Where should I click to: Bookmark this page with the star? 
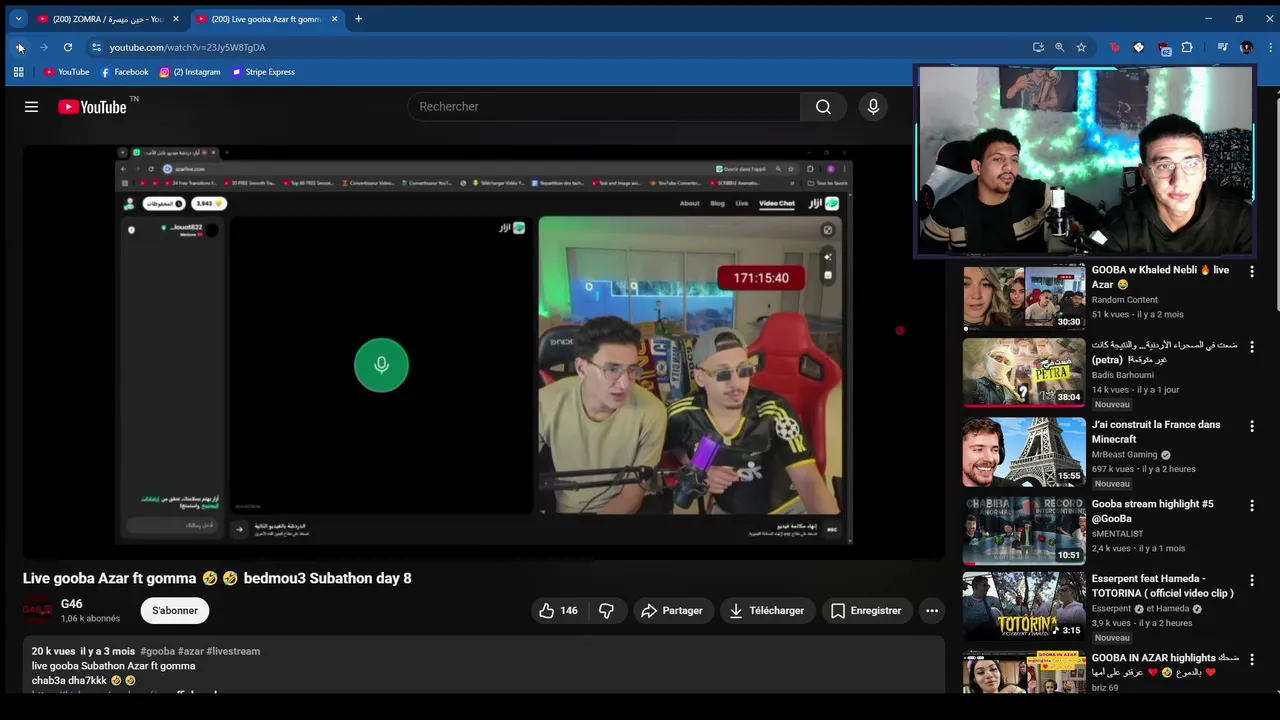[x=1081, y=47]
